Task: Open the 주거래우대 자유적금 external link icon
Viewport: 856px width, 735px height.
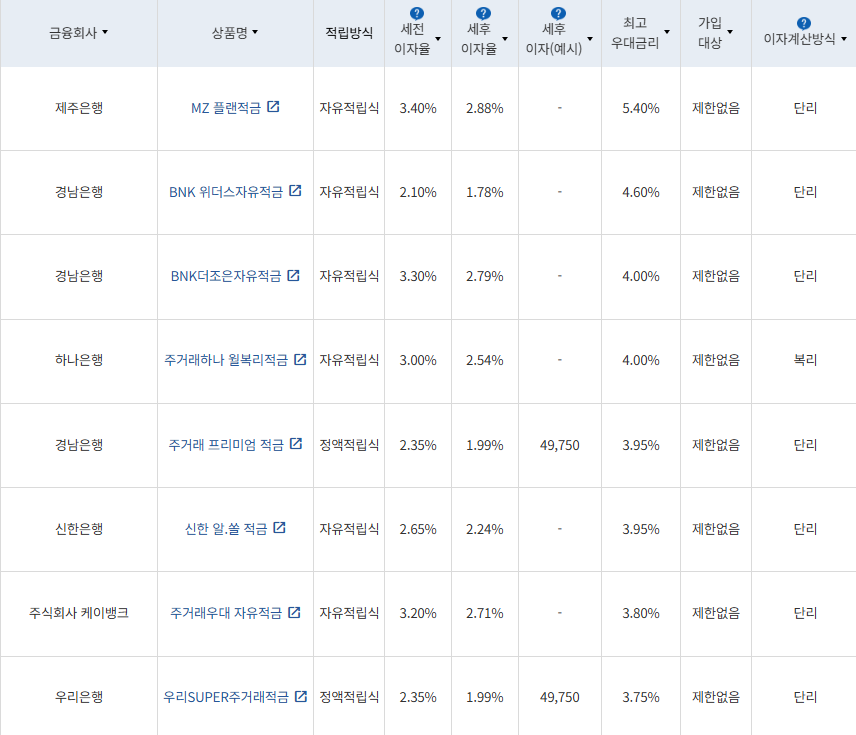Action: click(x=295, y=613)
